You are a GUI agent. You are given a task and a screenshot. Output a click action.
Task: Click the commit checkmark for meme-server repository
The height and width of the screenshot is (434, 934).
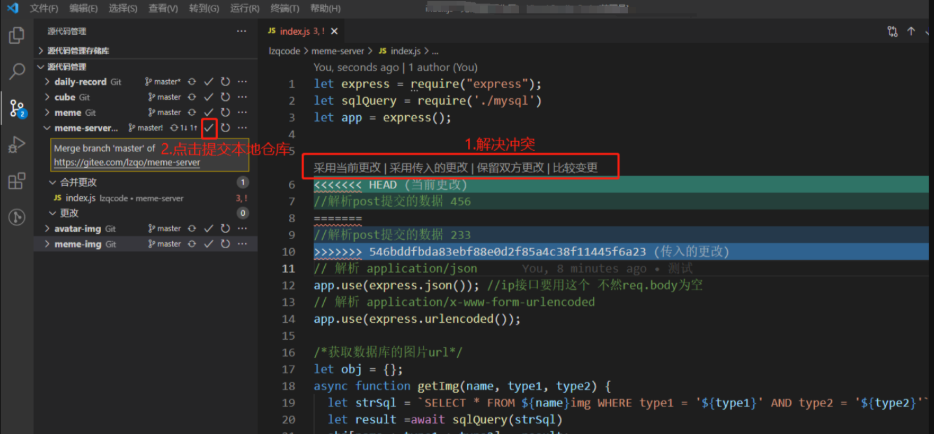click(x=209, y=127)
